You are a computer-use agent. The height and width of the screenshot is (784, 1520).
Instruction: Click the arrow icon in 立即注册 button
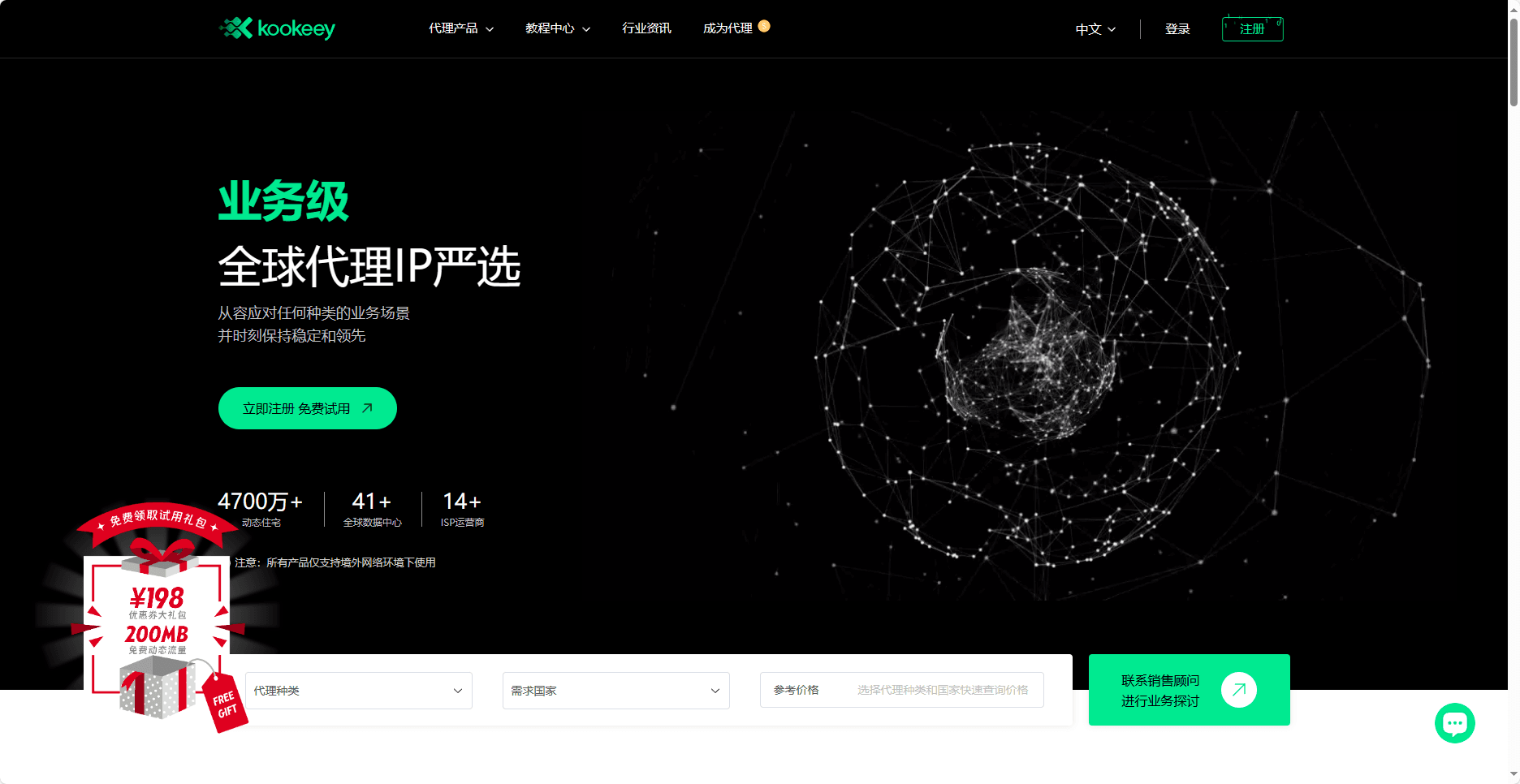(x=367, y=408)
